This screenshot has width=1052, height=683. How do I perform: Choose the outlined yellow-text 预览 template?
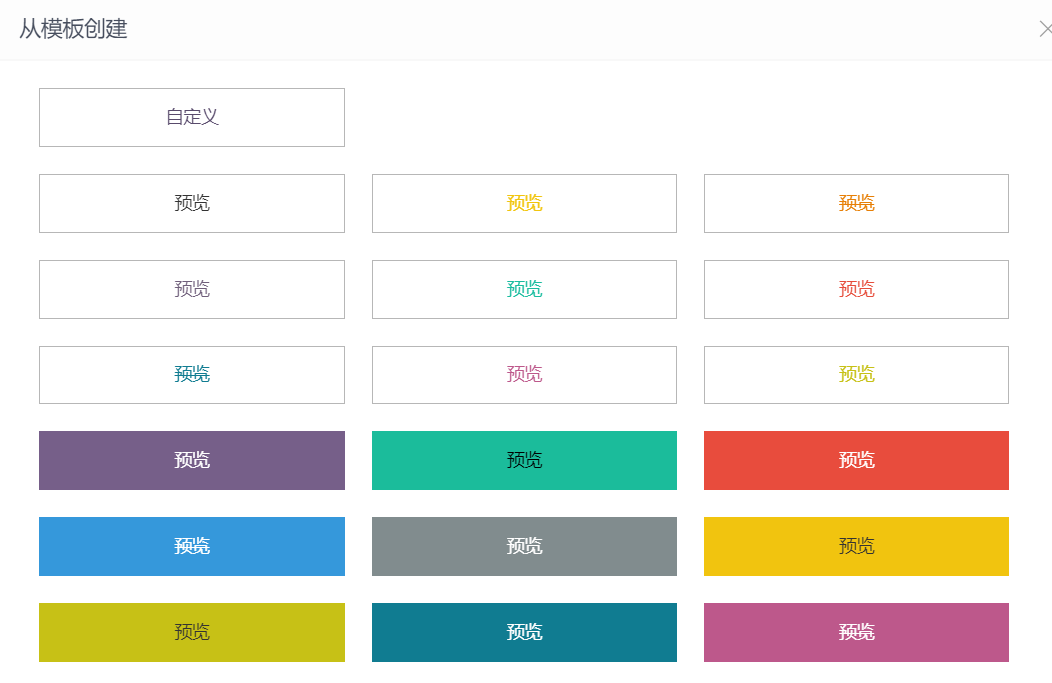click(524, 203)
